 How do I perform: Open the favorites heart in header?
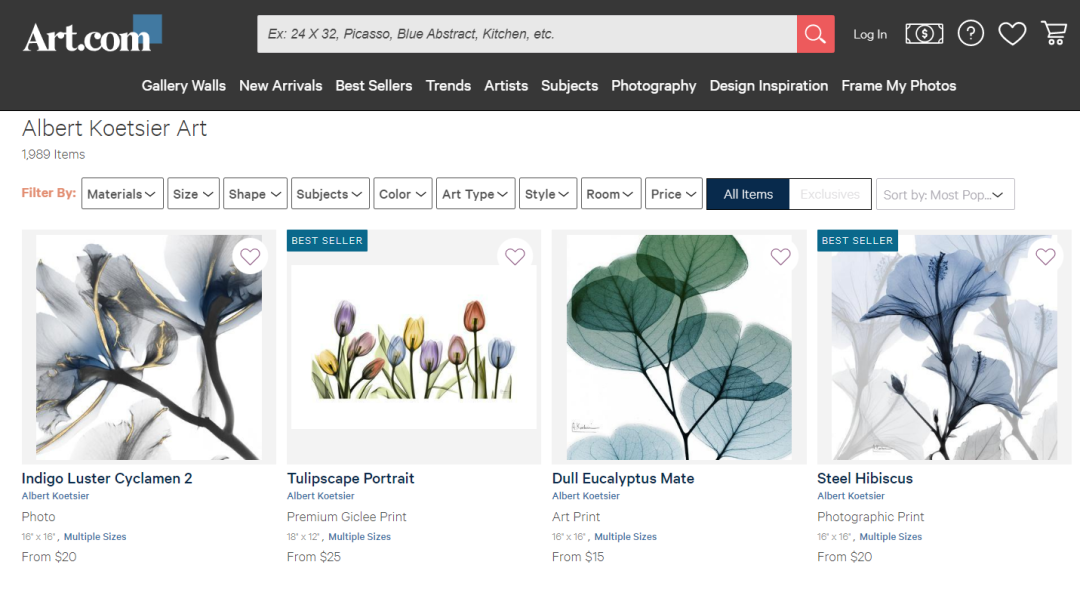[1012, 33]
